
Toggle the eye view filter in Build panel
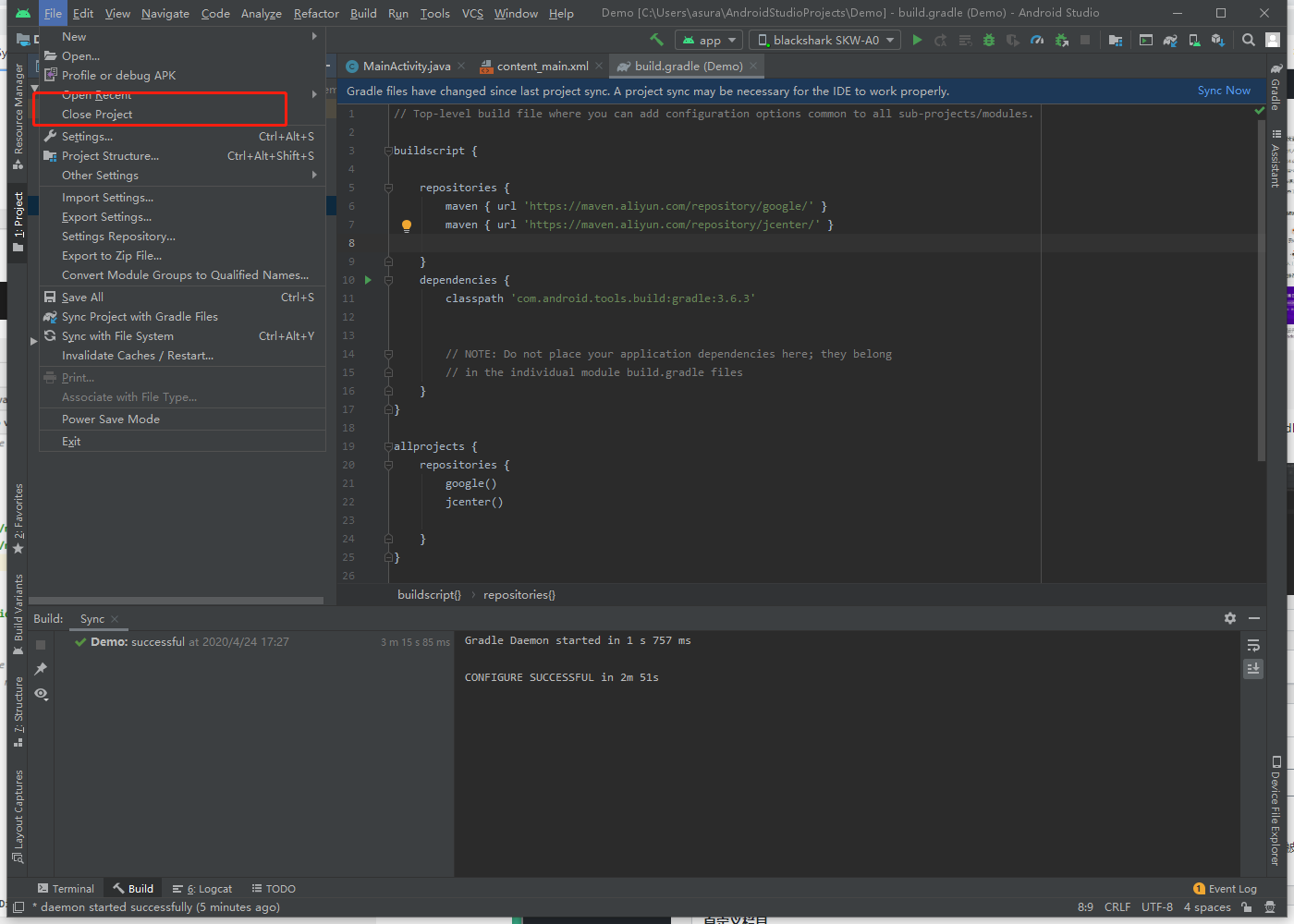tap(41, 694)
